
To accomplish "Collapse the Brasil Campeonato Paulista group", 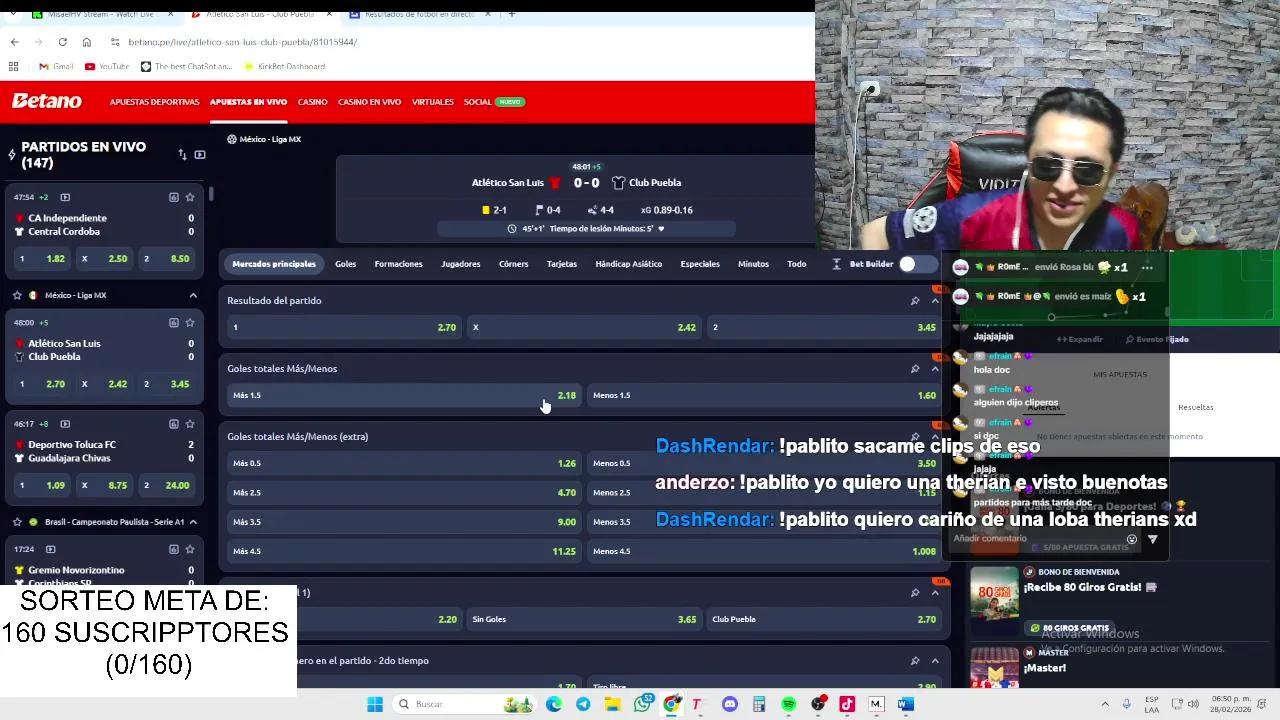I will [x=193, y=522].
